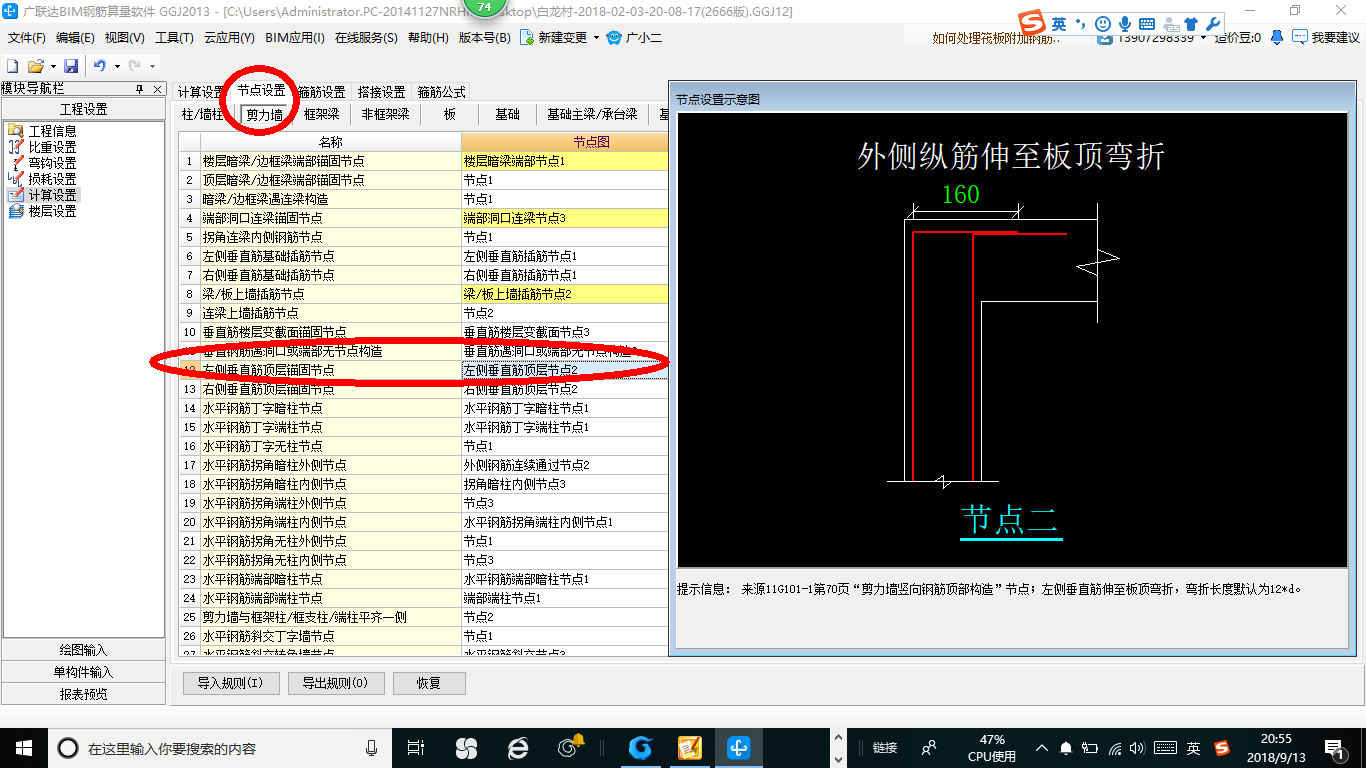Open the Undo history dropdown arrow
The width and height of the screenshot is (1366, 768).
pos(116,66)
